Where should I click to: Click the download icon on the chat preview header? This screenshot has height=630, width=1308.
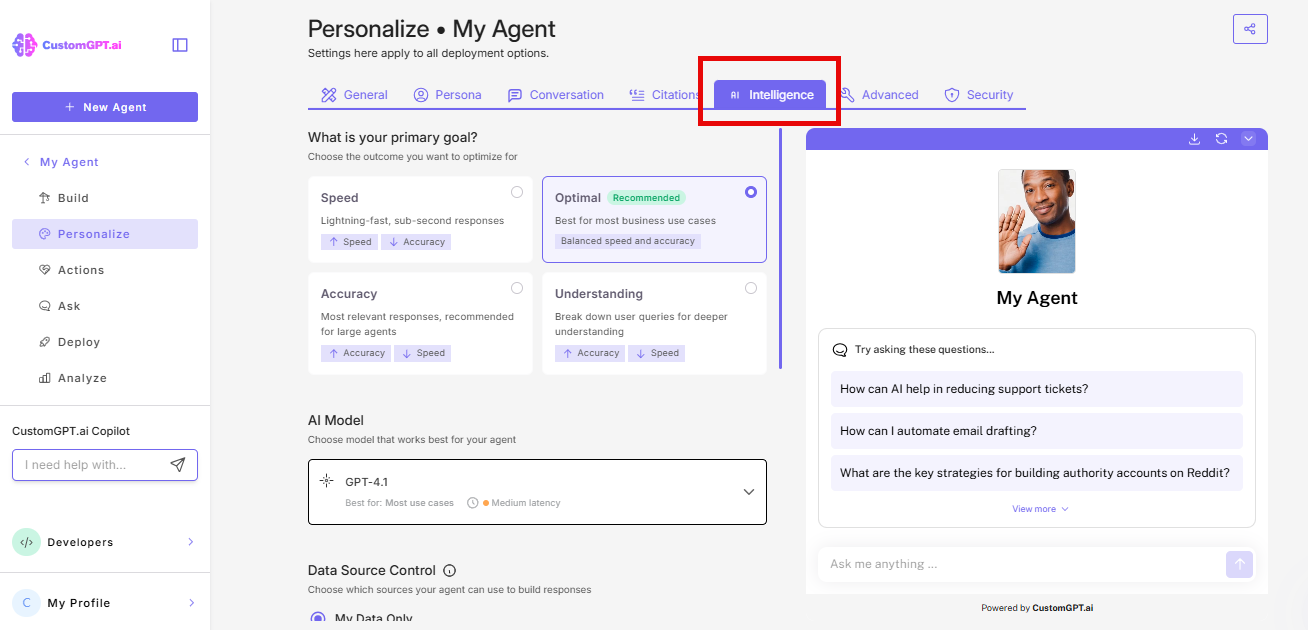(x=1194, y=139)
